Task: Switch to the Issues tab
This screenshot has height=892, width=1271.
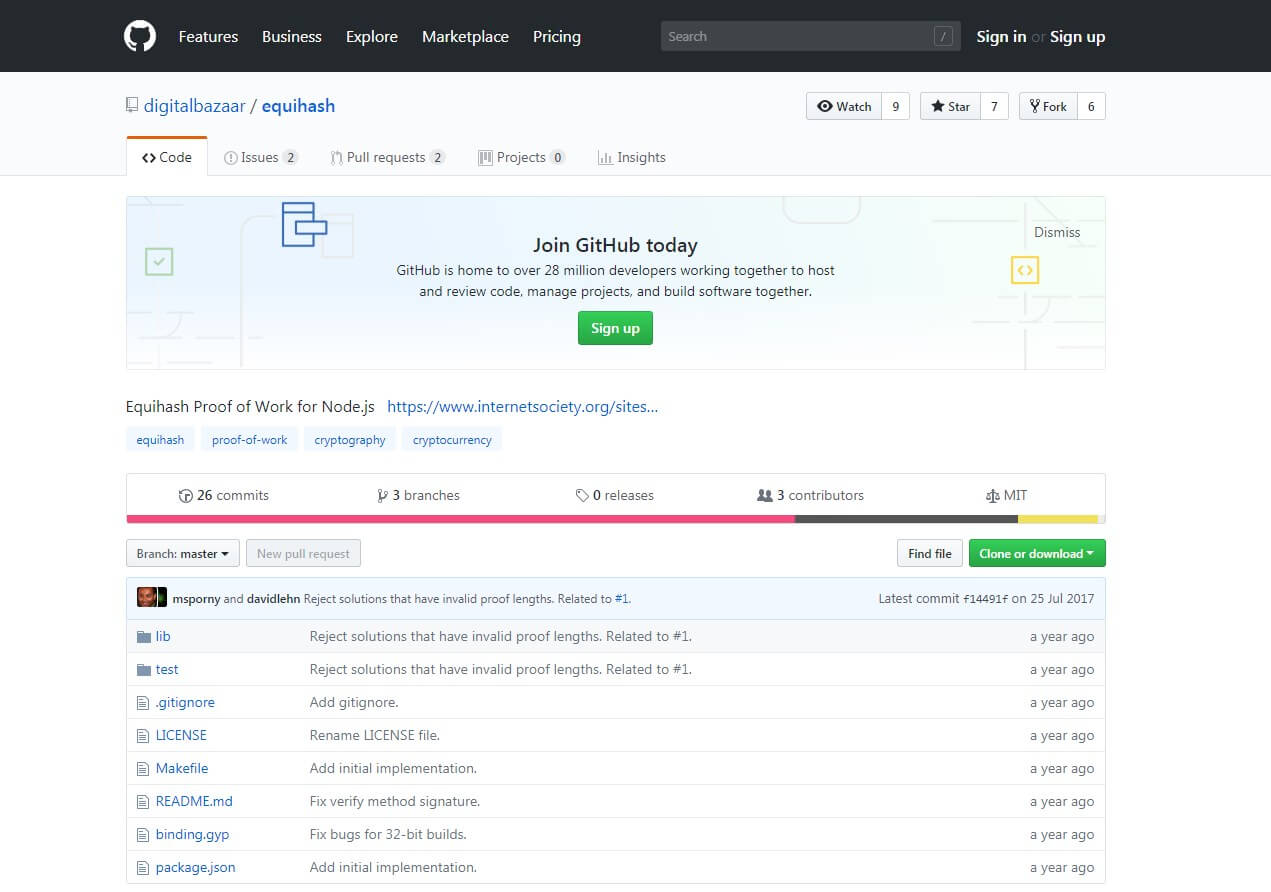Action: click(x=260, y=158)
